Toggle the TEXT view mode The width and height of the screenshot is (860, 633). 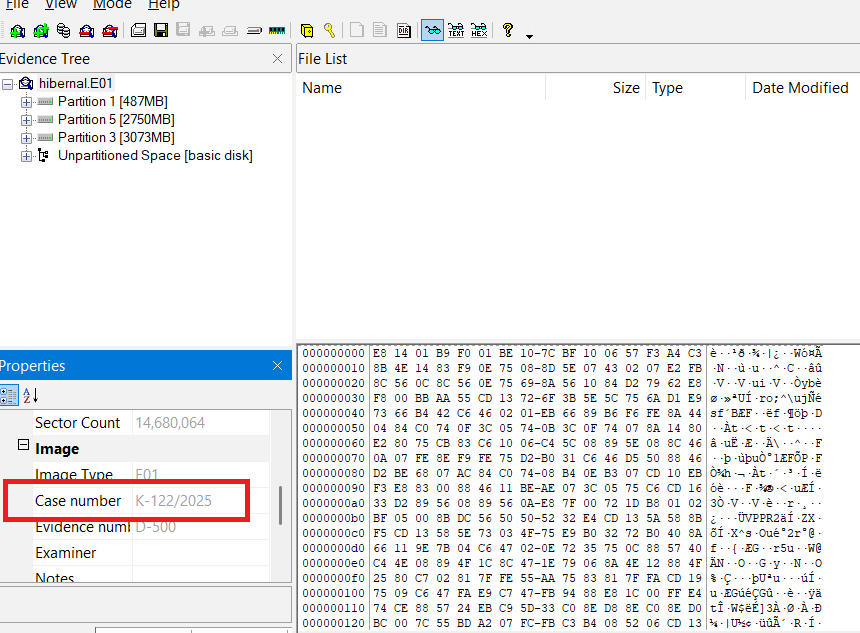coord(456,30)
